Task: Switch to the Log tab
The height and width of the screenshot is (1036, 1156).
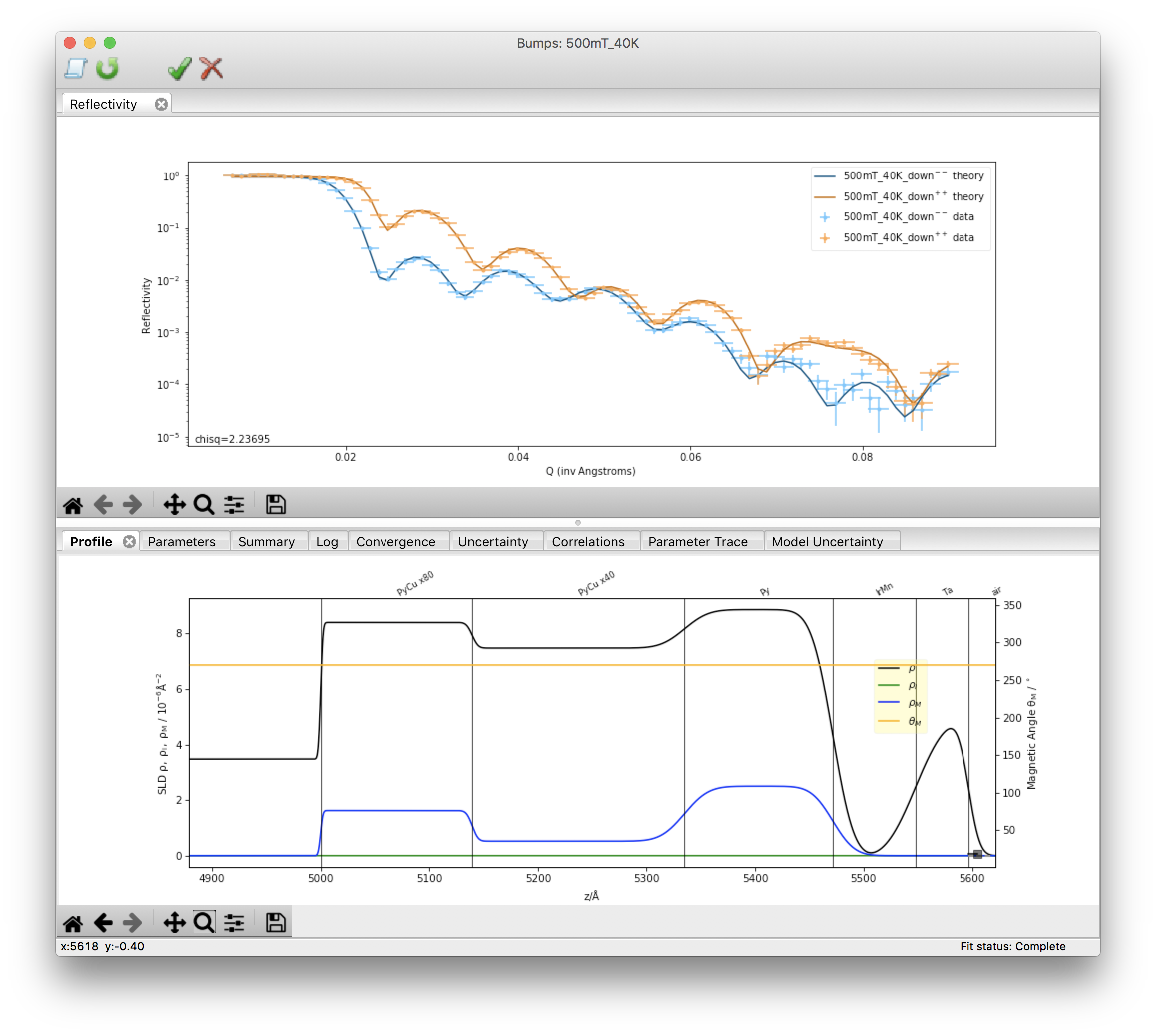Action: (x=327, y=542)
